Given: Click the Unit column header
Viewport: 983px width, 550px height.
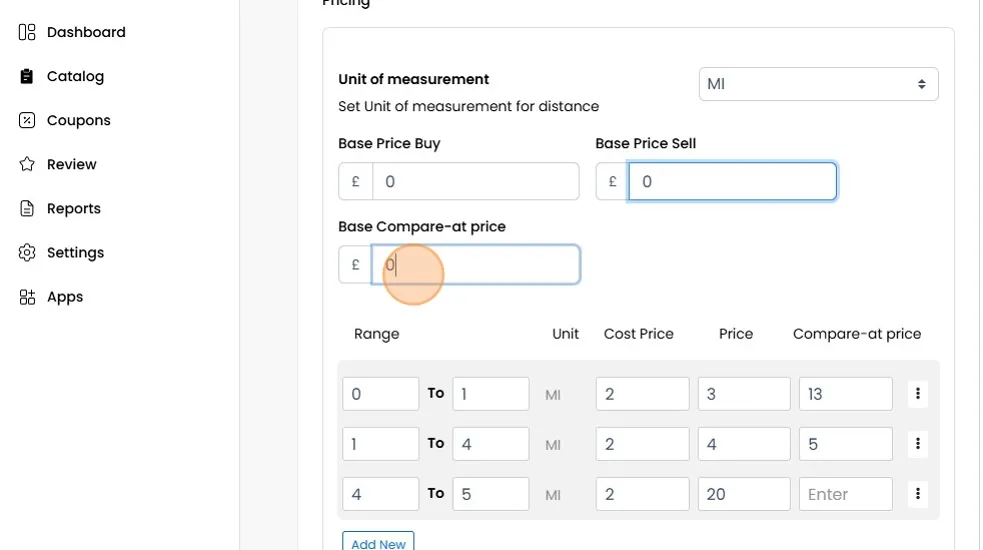Looking at the screenshot, I should coord(565,334).
